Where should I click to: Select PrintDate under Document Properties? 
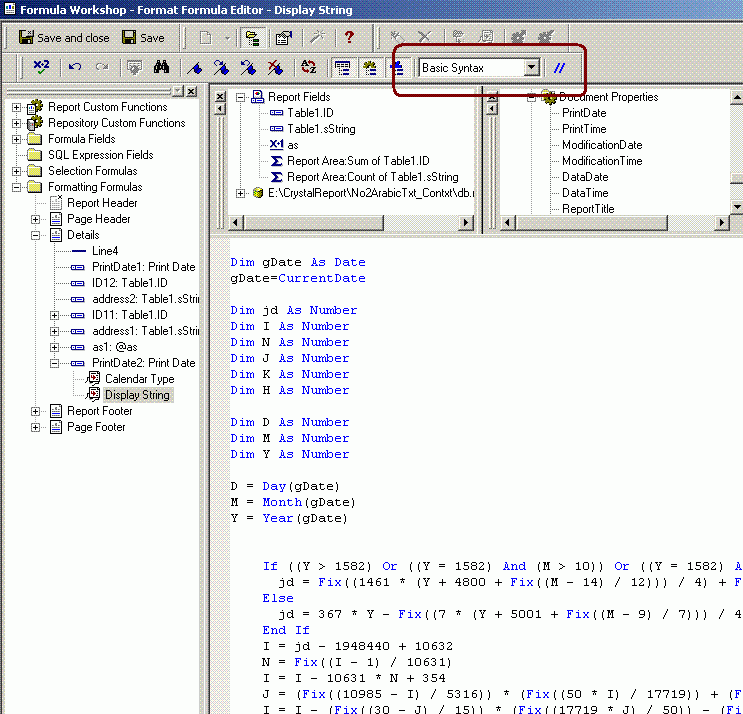[x=584, y=113]
